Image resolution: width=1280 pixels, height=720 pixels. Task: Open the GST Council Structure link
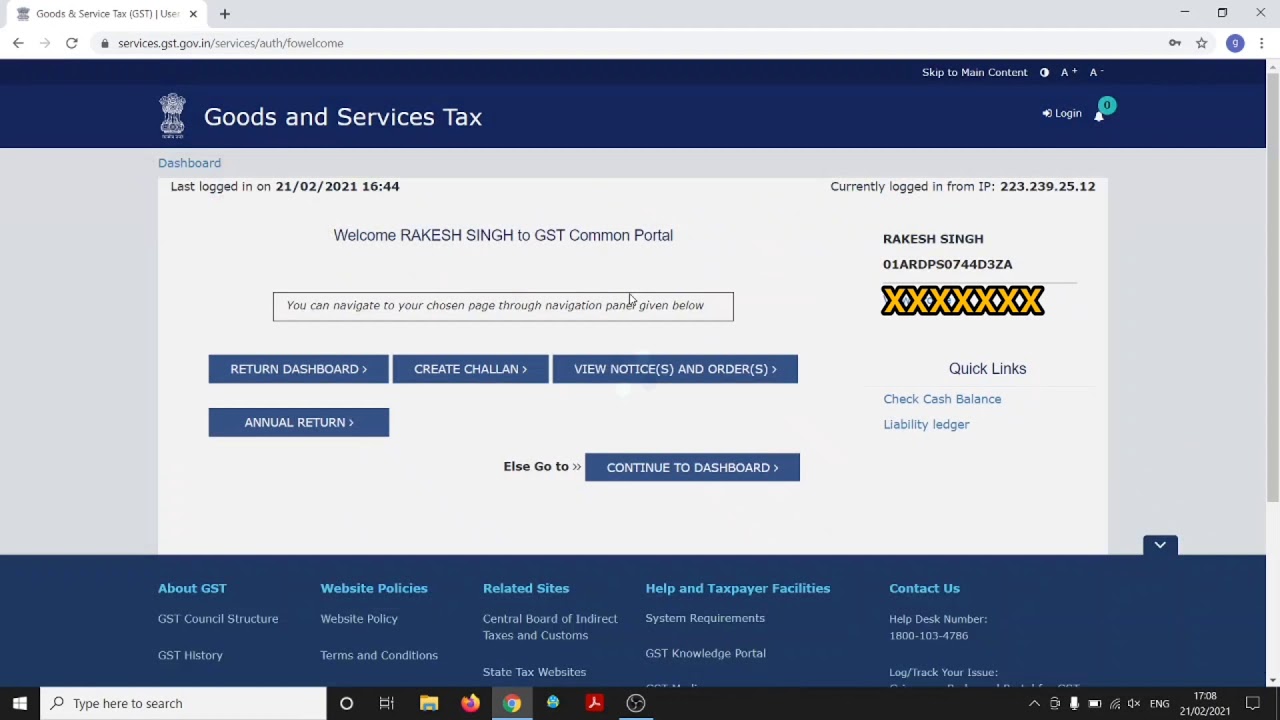pos(218,619)
